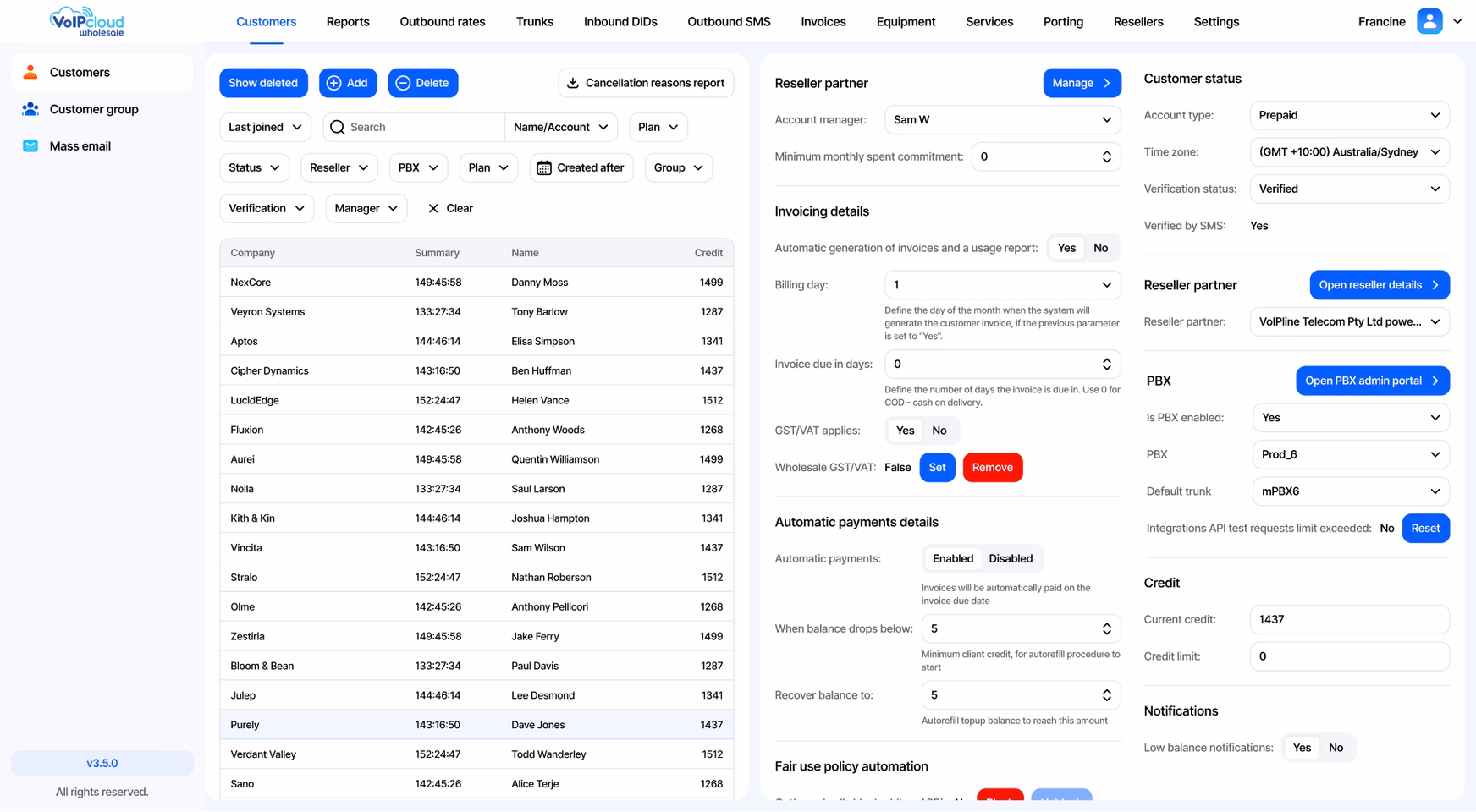Click the Current credit input field
The image size is (1476, 812).
[x=1349, y=620]
